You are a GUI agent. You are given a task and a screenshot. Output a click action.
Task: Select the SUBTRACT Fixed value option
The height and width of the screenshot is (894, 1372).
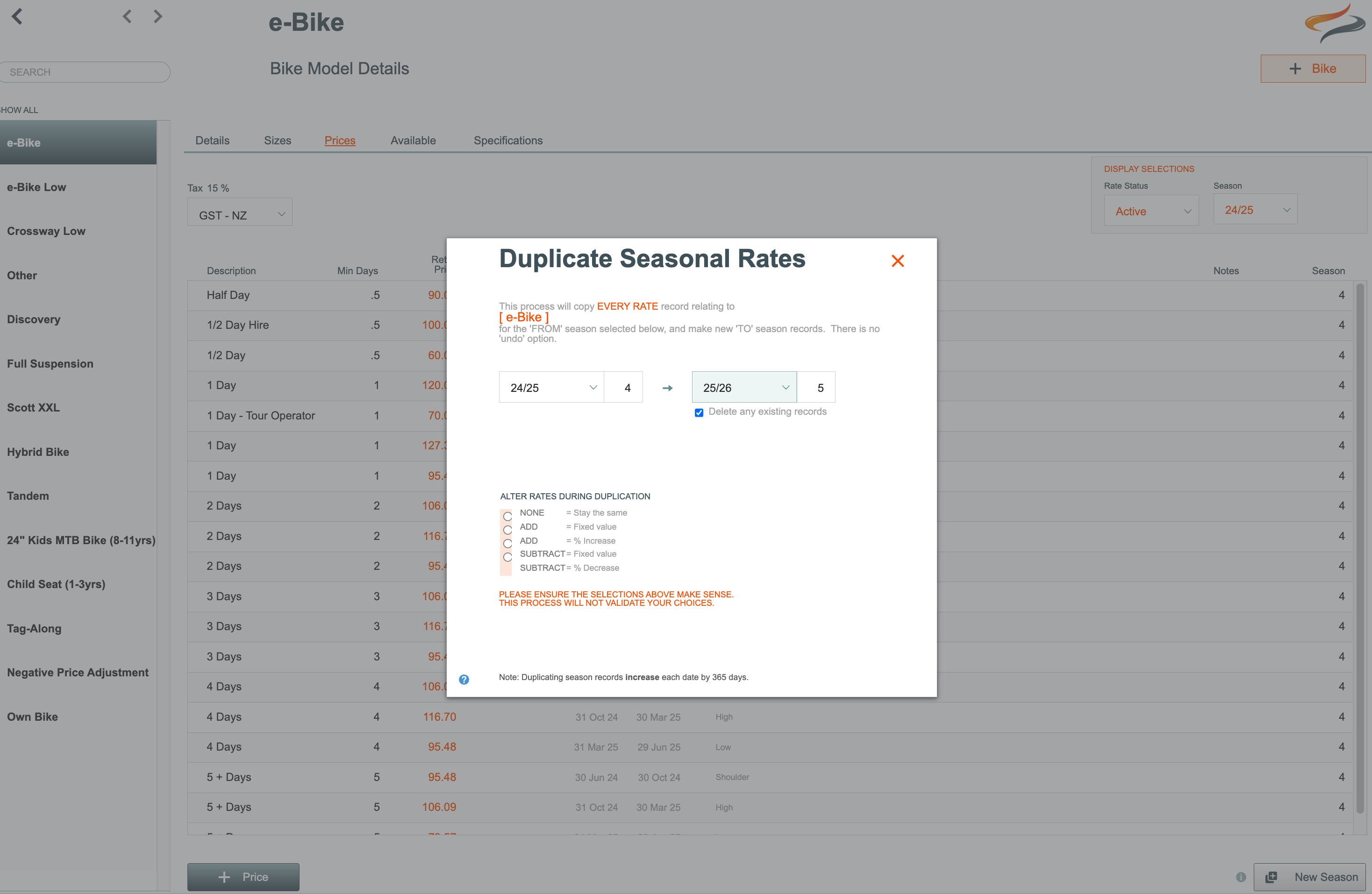click(507, 557)
